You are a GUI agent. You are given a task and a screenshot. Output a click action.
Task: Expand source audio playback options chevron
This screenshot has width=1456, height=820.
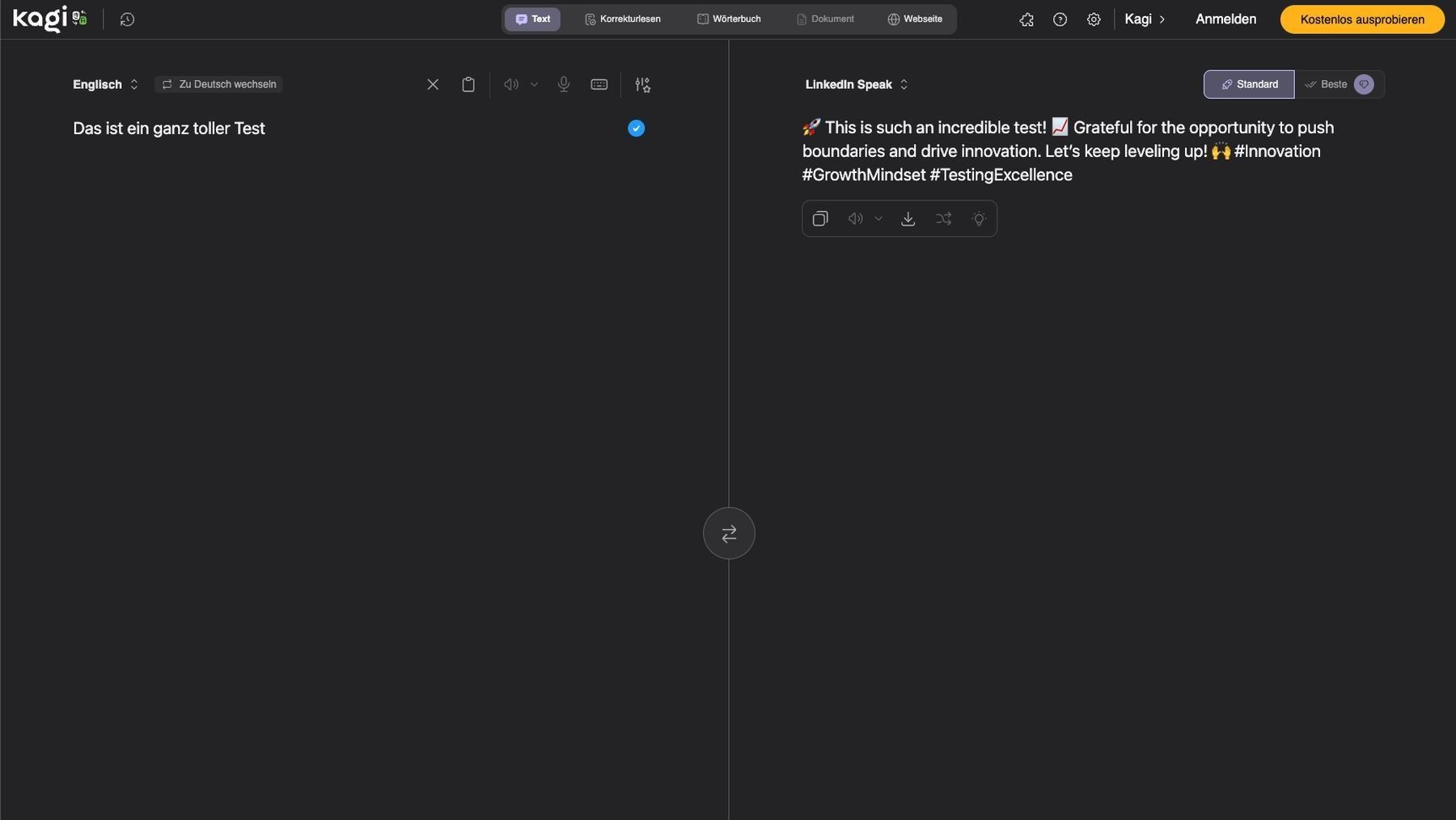click(534, 84)
